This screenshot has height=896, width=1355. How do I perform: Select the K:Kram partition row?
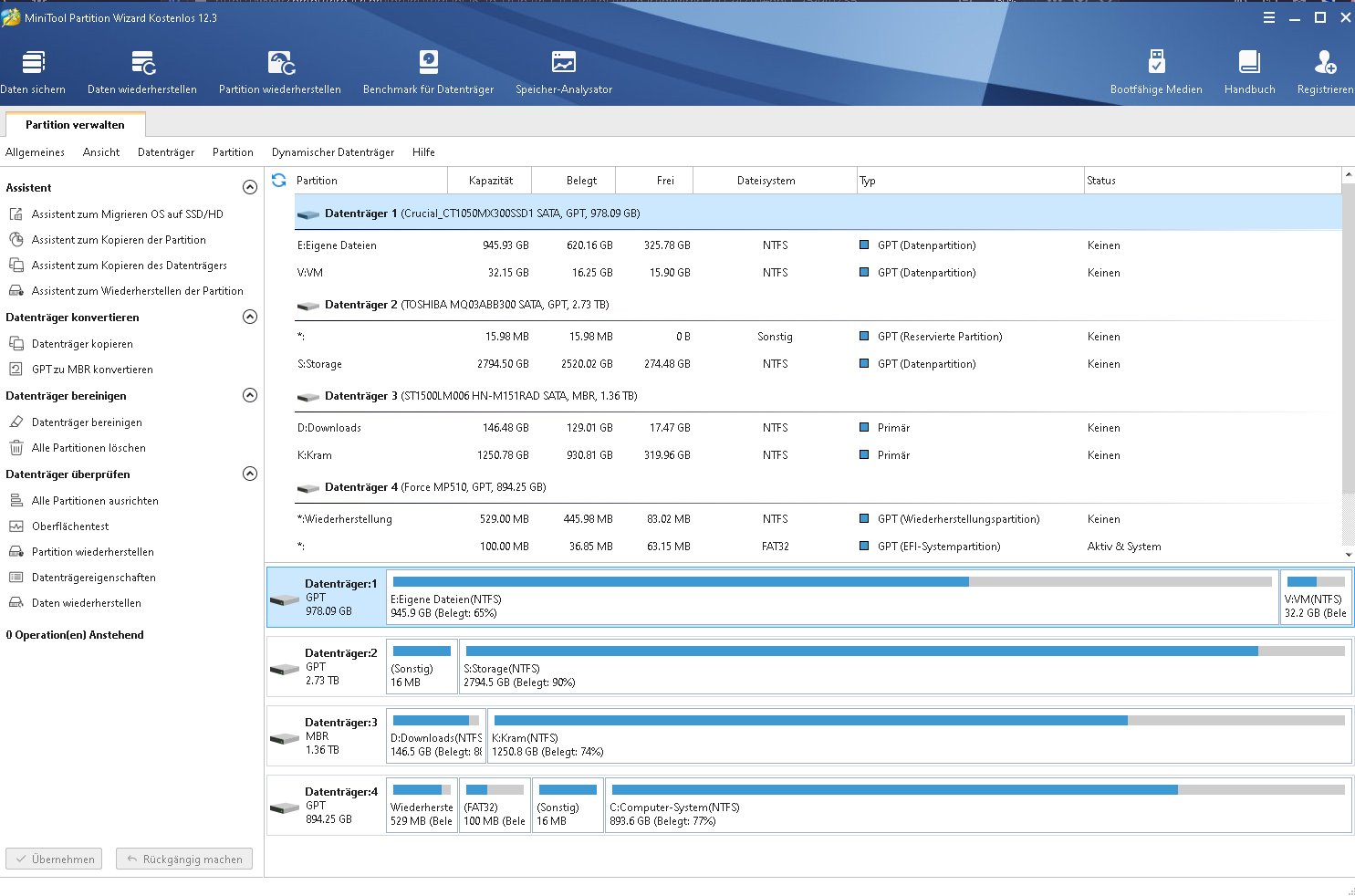[818, 455]
